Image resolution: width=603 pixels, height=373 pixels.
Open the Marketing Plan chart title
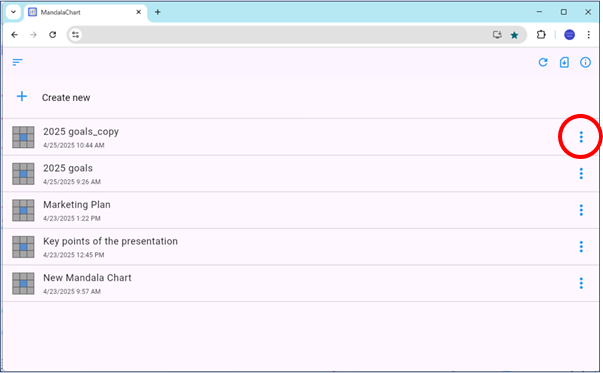click(77, 205)
